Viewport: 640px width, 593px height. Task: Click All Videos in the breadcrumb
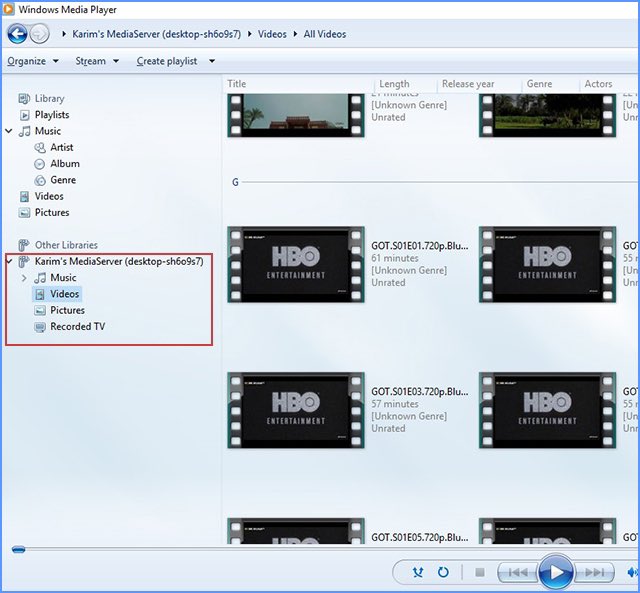[x=325, y=34]
